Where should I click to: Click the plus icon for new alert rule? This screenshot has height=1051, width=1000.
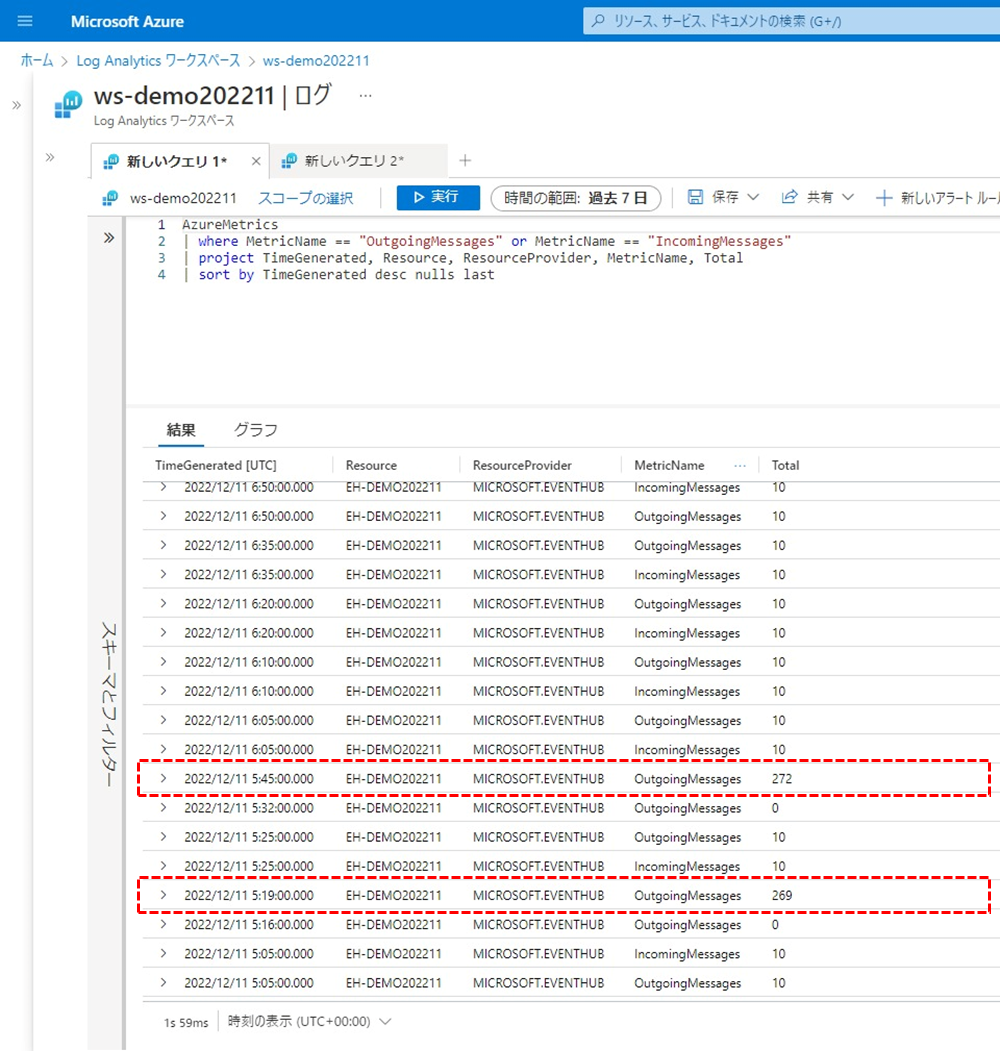[884, 198]
